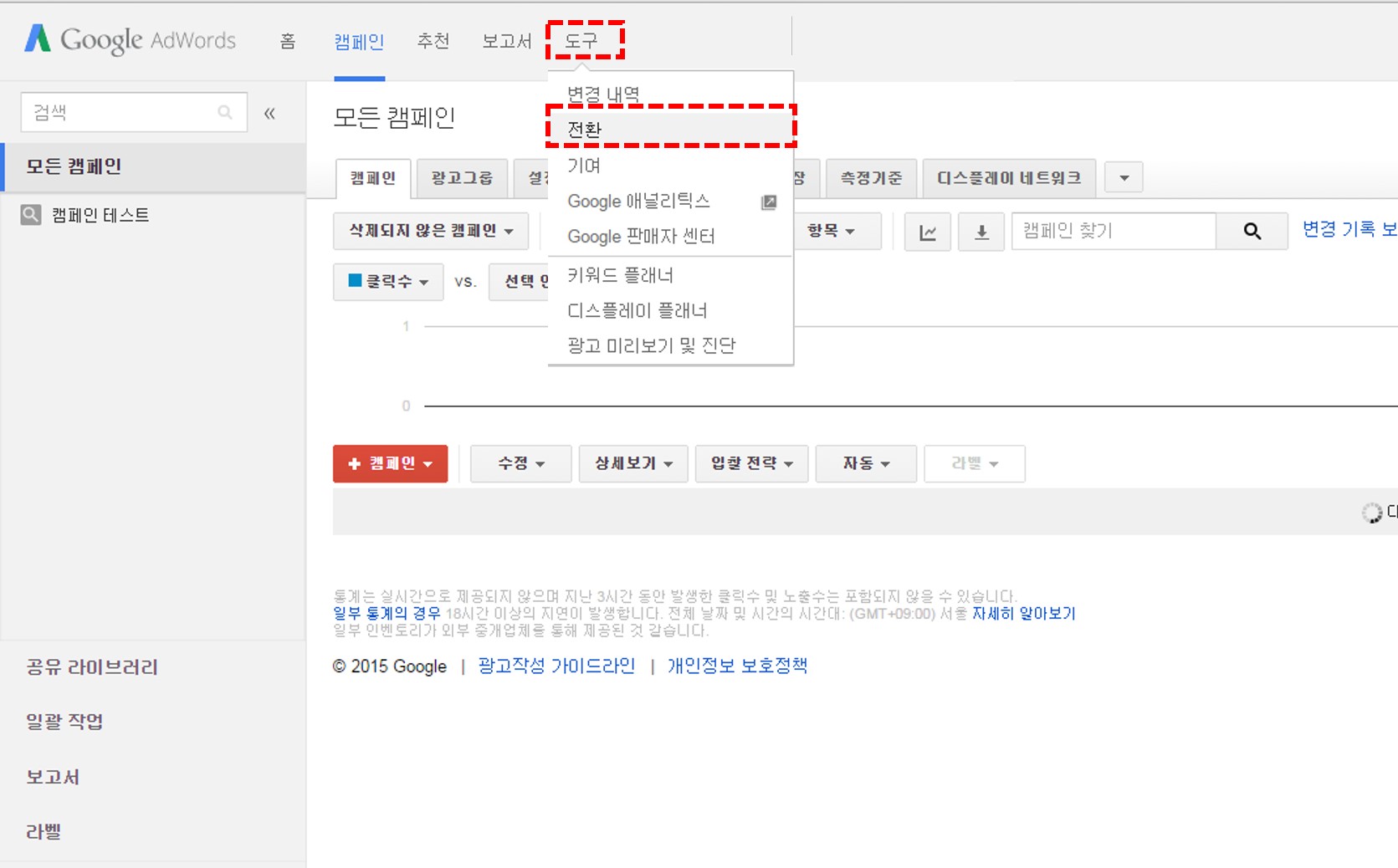Open the 보고서 top navigation tab
Image resolution: width=1398 pixels, height=868 pixels.
(x=507, y=41)
